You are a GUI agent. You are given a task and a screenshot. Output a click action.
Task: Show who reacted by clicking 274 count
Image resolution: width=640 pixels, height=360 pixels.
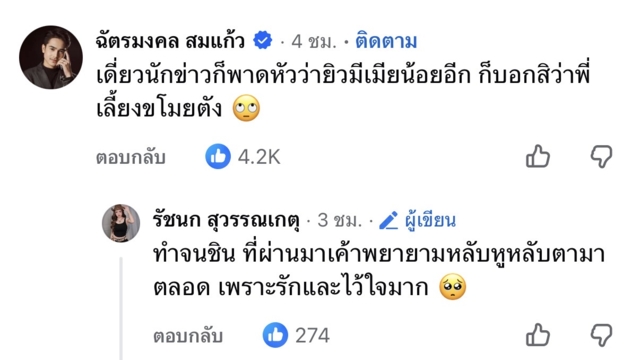pos(312,336)
